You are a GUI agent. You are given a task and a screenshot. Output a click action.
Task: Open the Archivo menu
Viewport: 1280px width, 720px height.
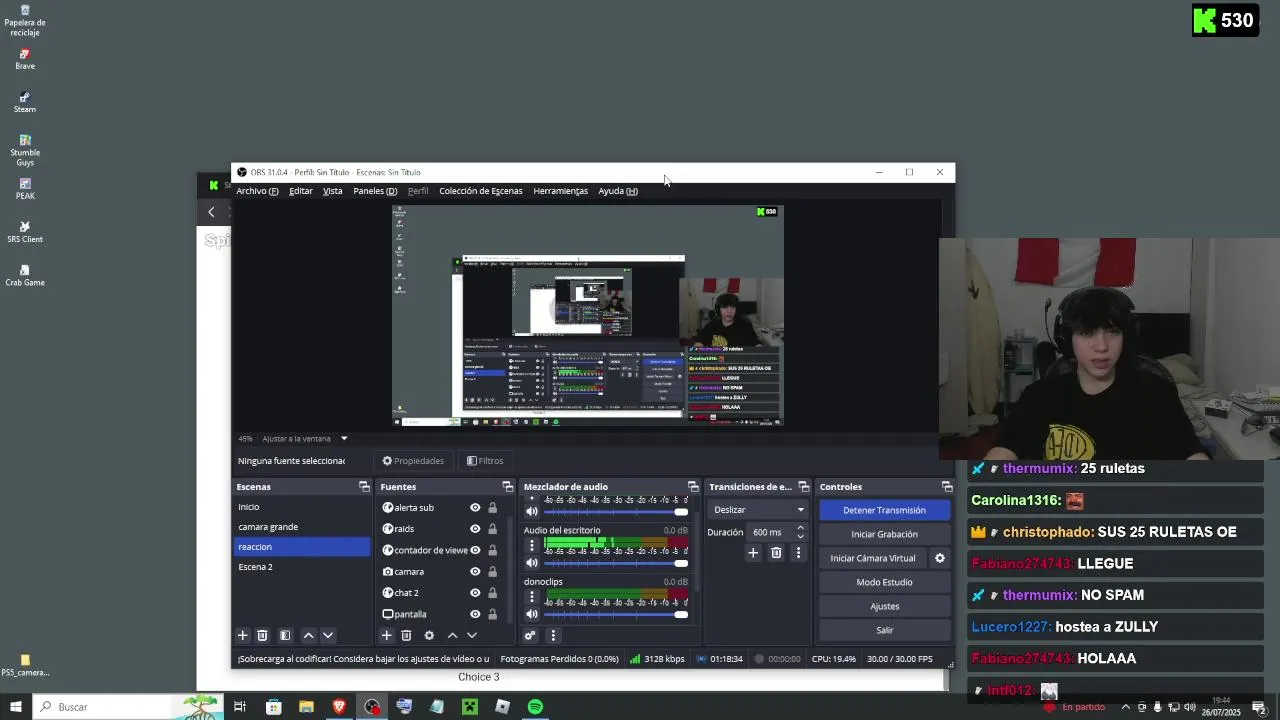point(257,191)
